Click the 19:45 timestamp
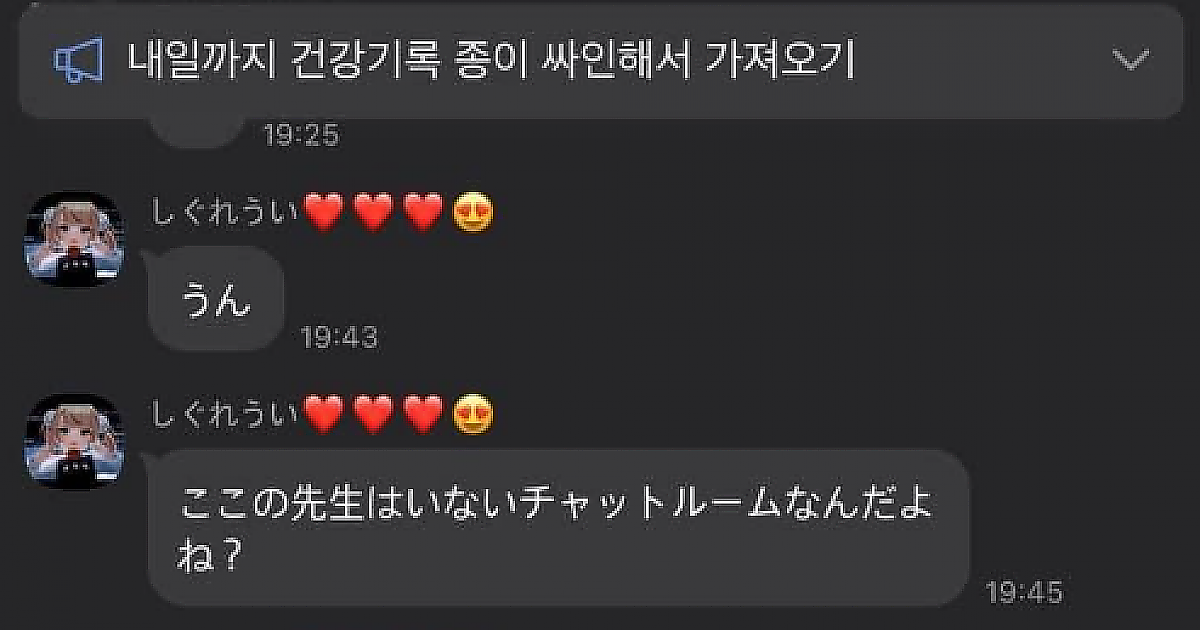The height and width of the screenshot is (630, 1200). [1024, 592]
